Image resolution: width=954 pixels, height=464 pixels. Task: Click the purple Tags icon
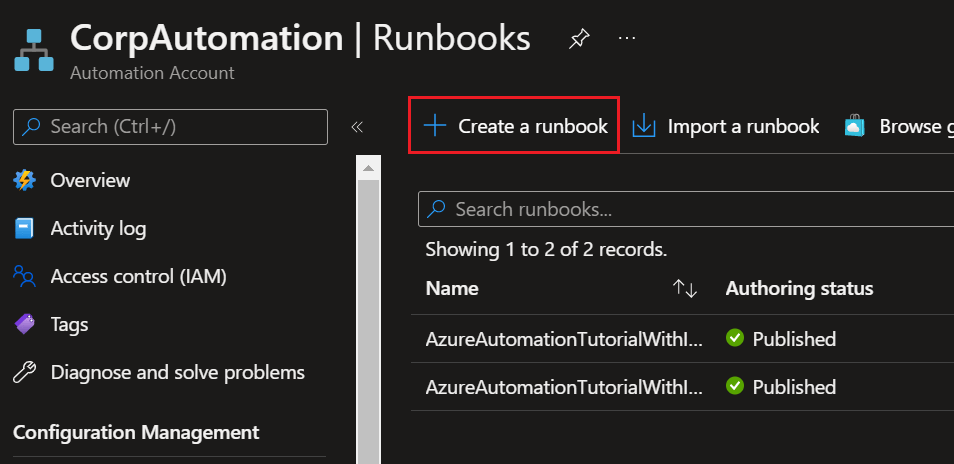pyautogui.click(x=25, y=324)
